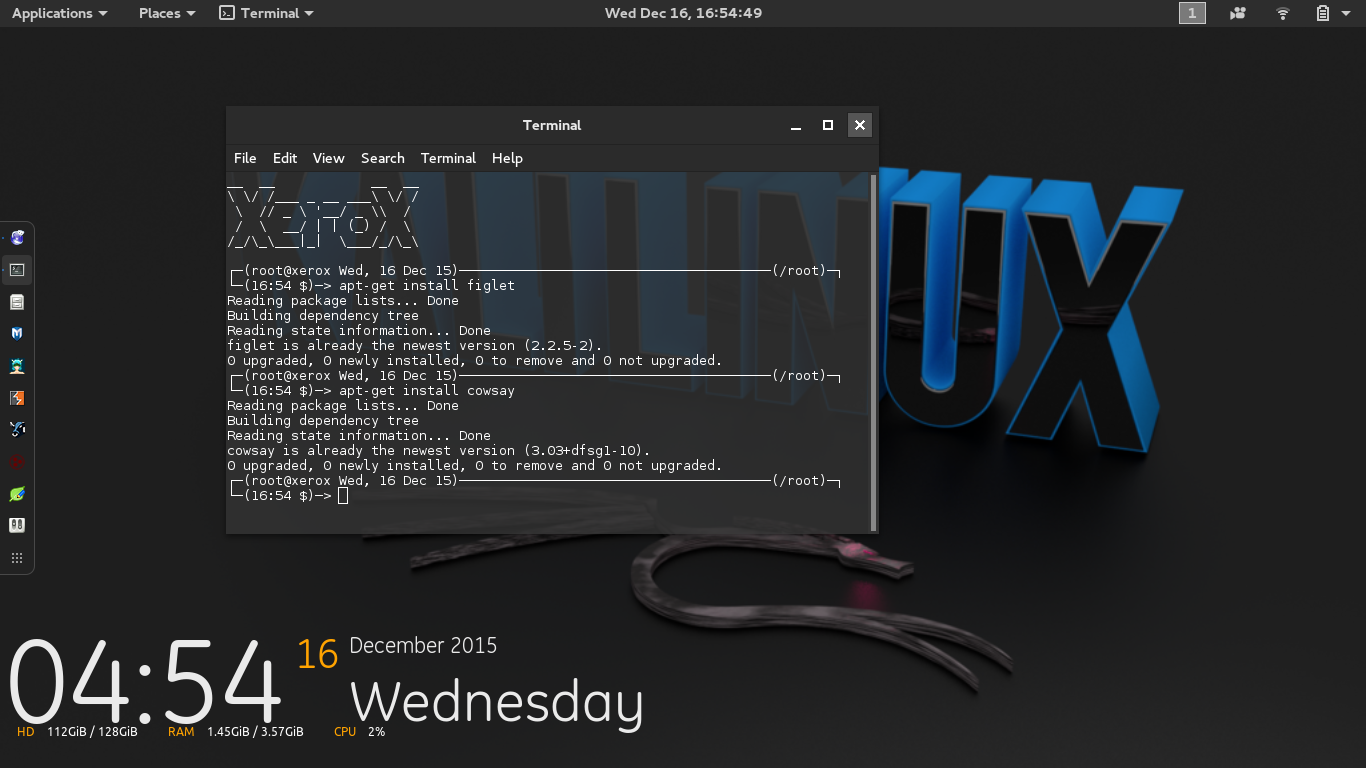Open Wireshark from the dock
This screenshot has height=768, width=1366.
(17, 429)
